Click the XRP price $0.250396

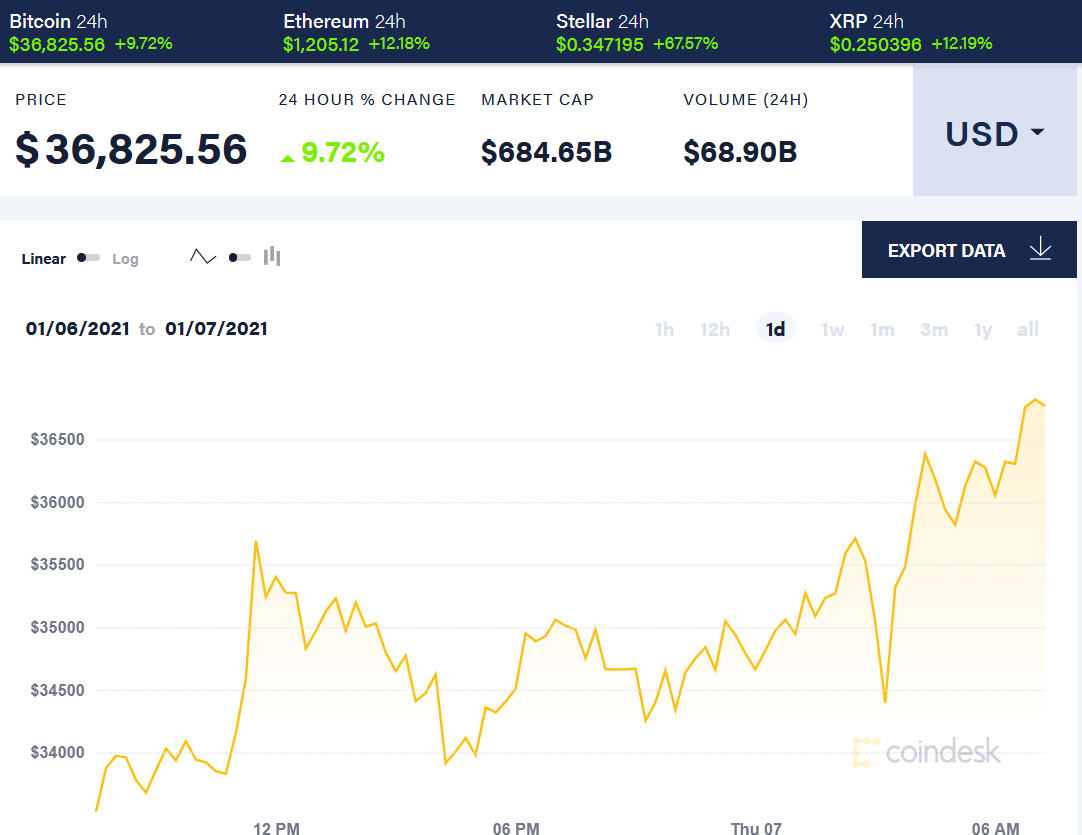pyautogui.click(x=875, y=45)
